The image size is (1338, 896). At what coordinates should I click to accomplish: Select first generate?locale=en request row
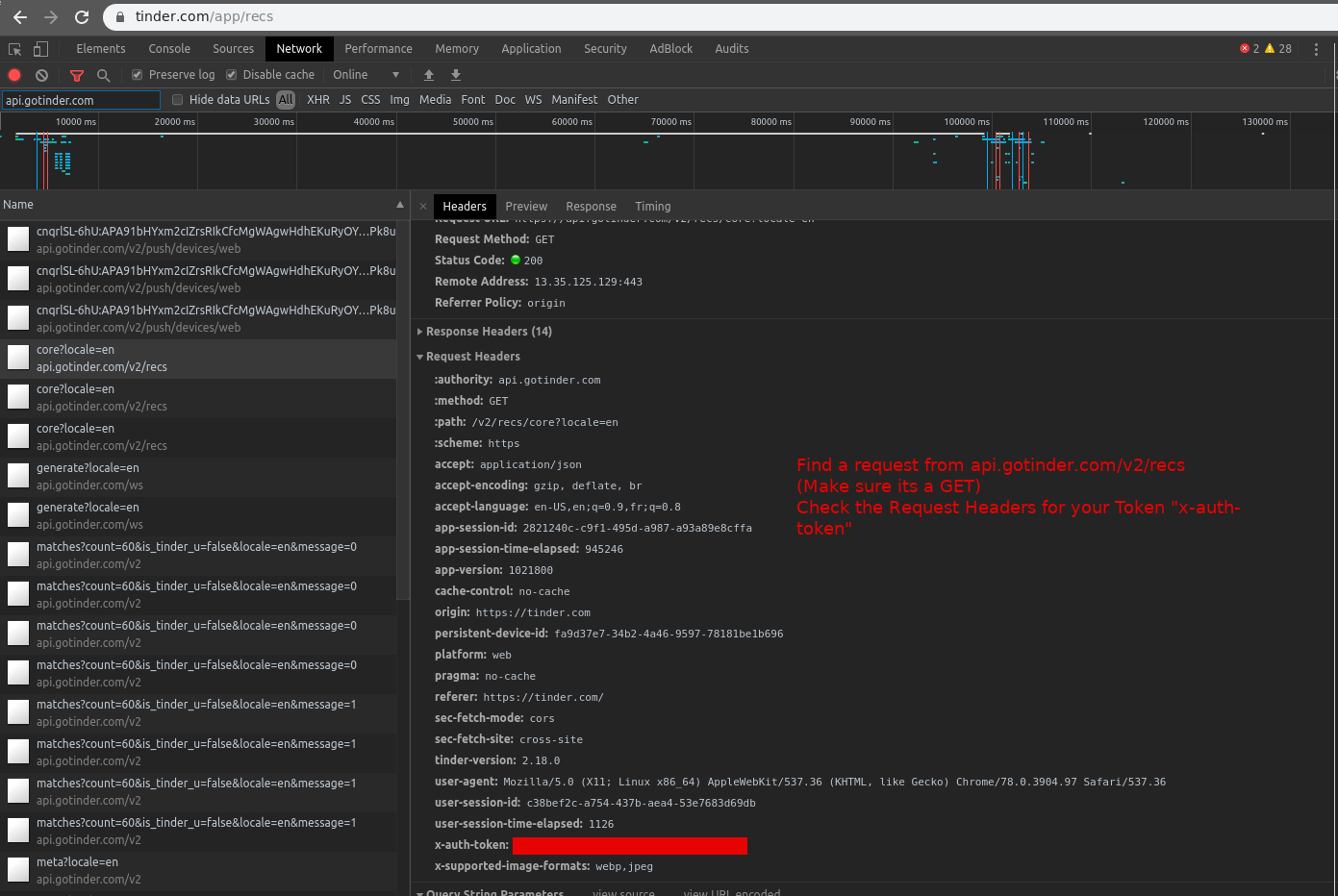[x=198, y=477]
